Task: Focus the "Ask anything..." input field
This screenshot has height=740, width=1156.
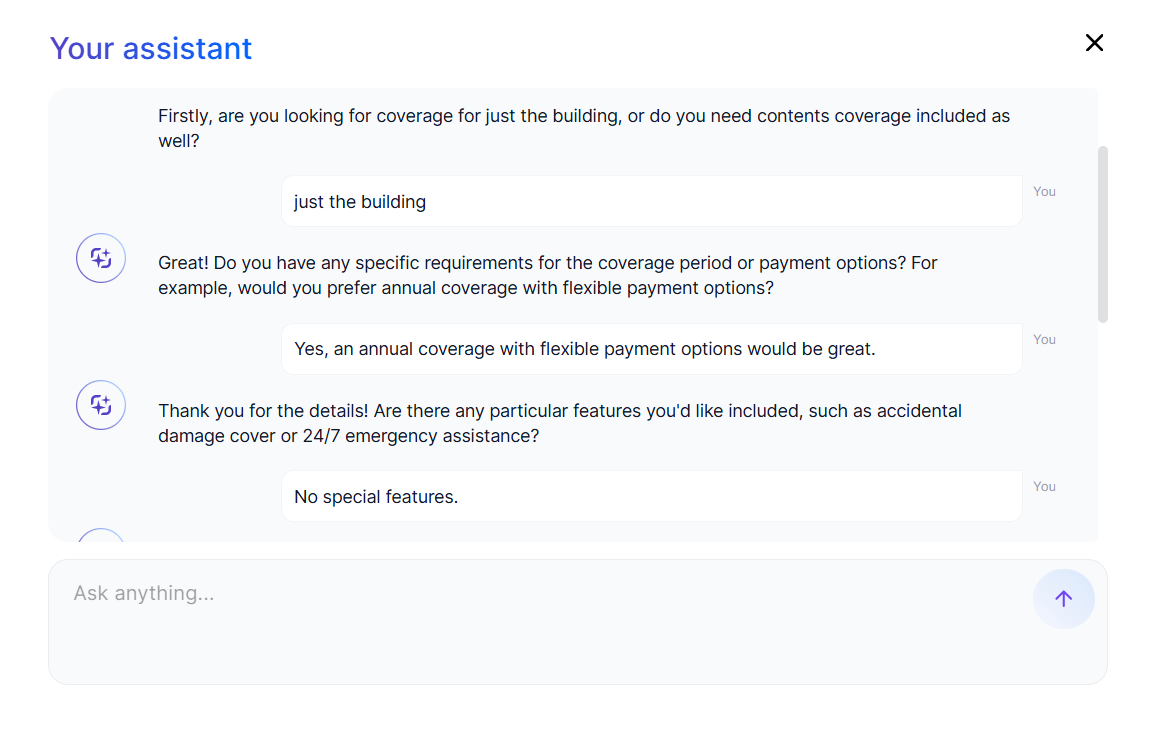Action: coord(540,620)
